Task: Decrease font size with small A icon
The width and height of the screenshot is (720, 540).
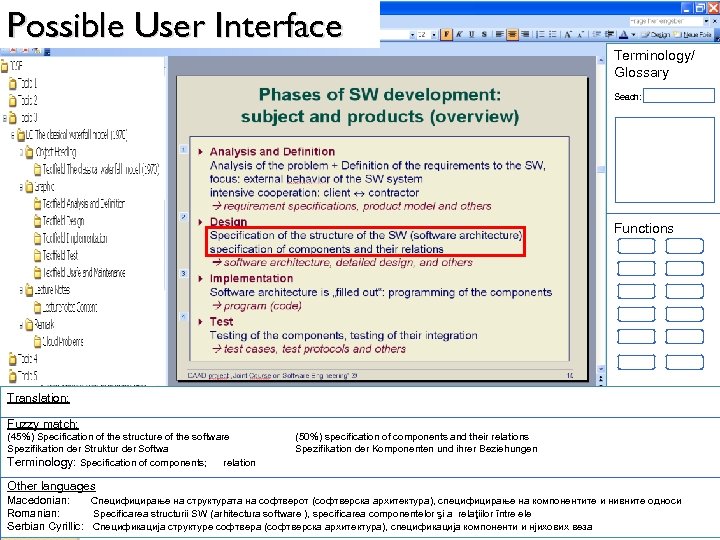Action: pos(580,34)
